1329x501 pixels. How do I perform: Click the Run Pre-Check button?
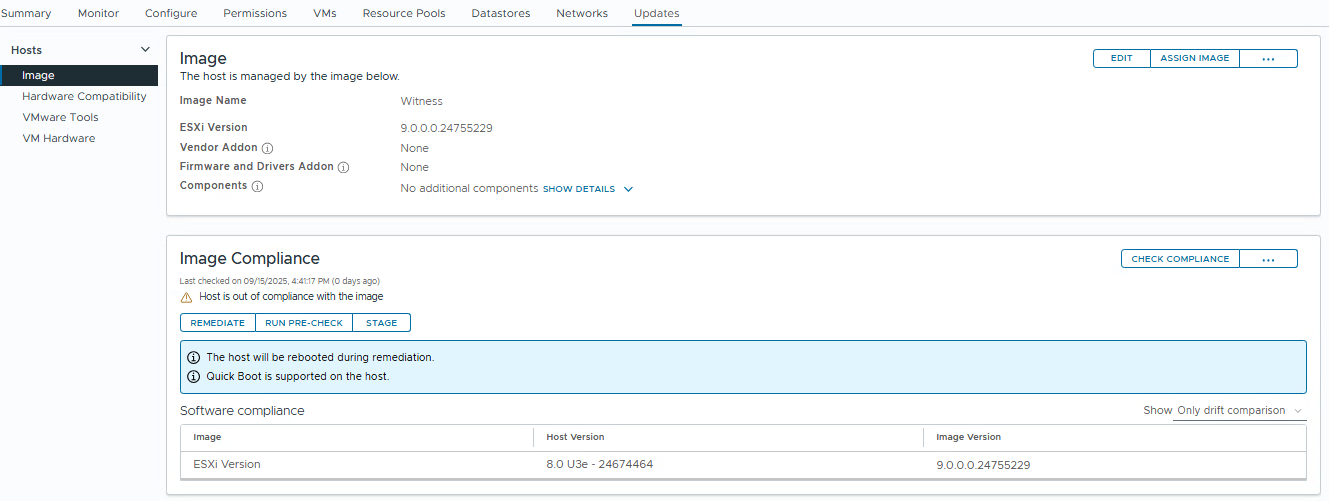pos(304,323)
